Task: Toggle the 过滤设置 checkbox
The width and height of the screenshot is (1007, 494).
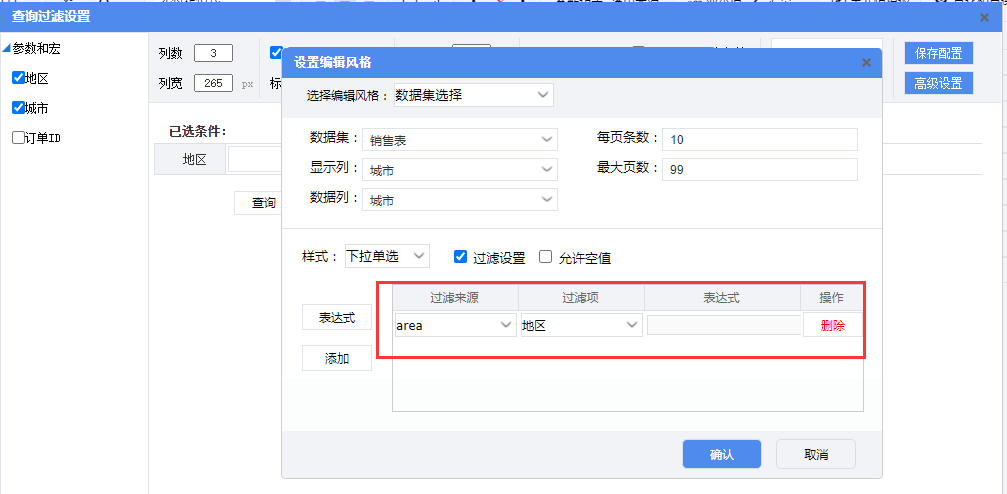Action: click(x=460, y=257)
